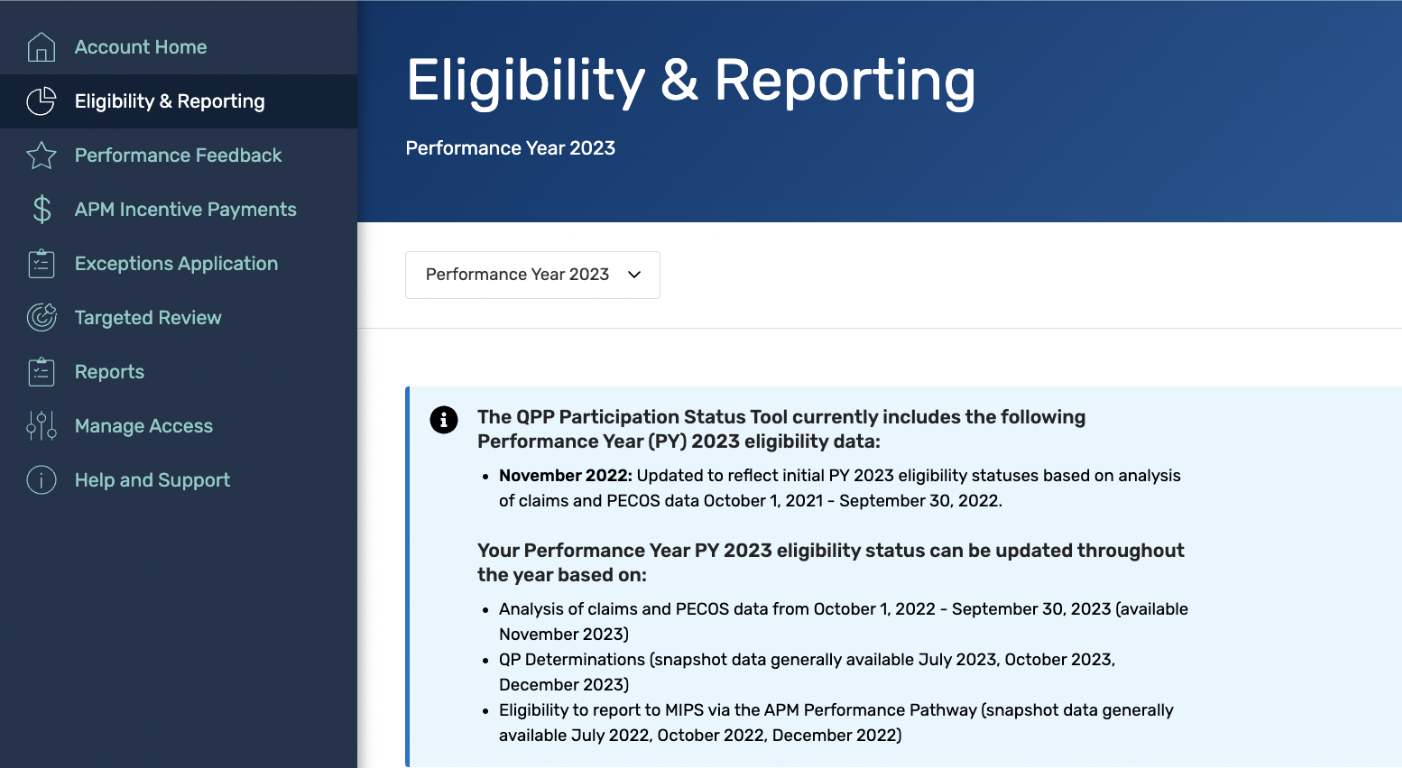The width and height of the screenshot is (1402, 768).
Task: Click the Reports checklist icon
Action: pos(41,371)
